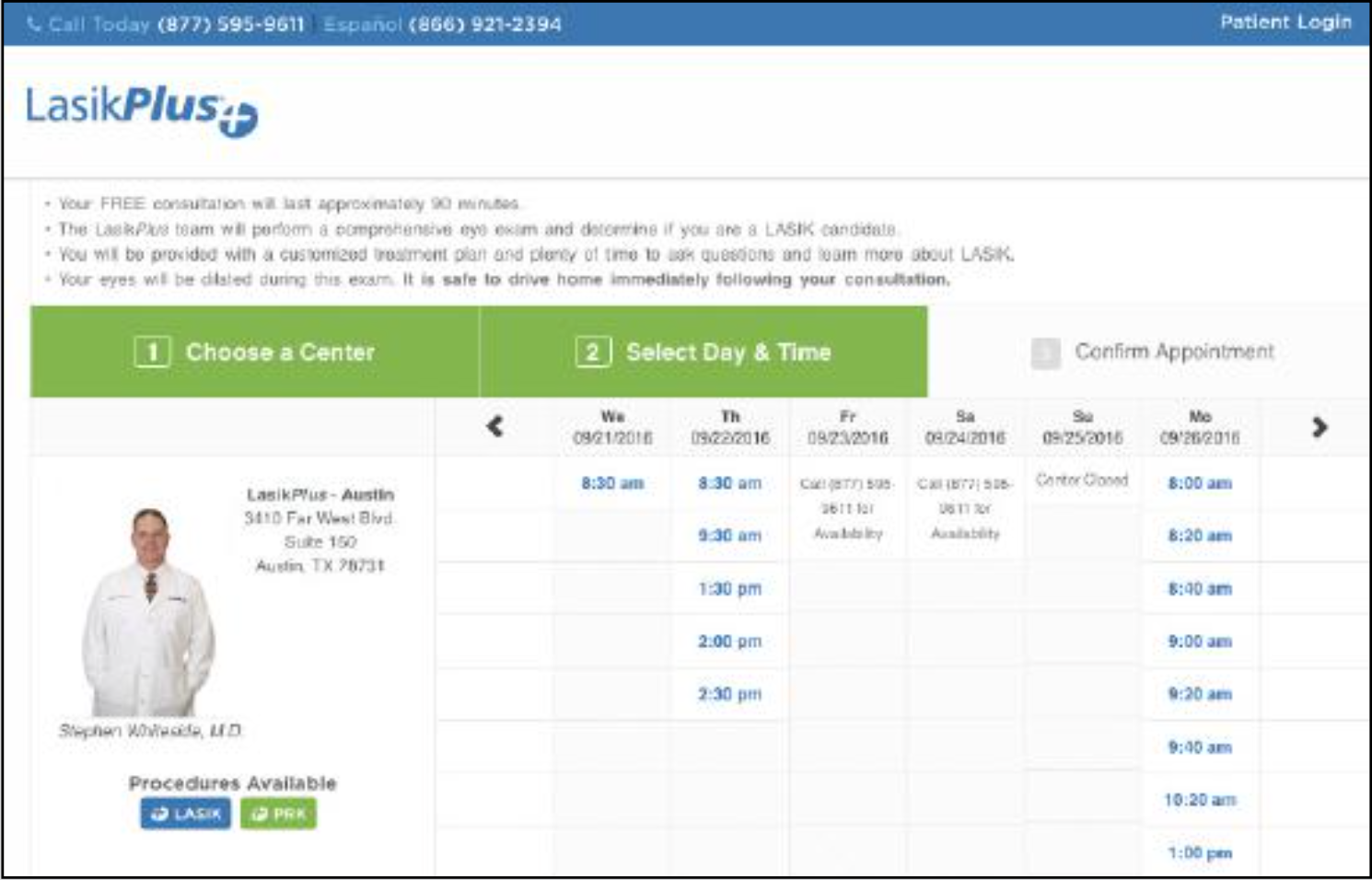Advance to the next week of dates
This screenshot has height=880, width=1372.
[1320, 426]
